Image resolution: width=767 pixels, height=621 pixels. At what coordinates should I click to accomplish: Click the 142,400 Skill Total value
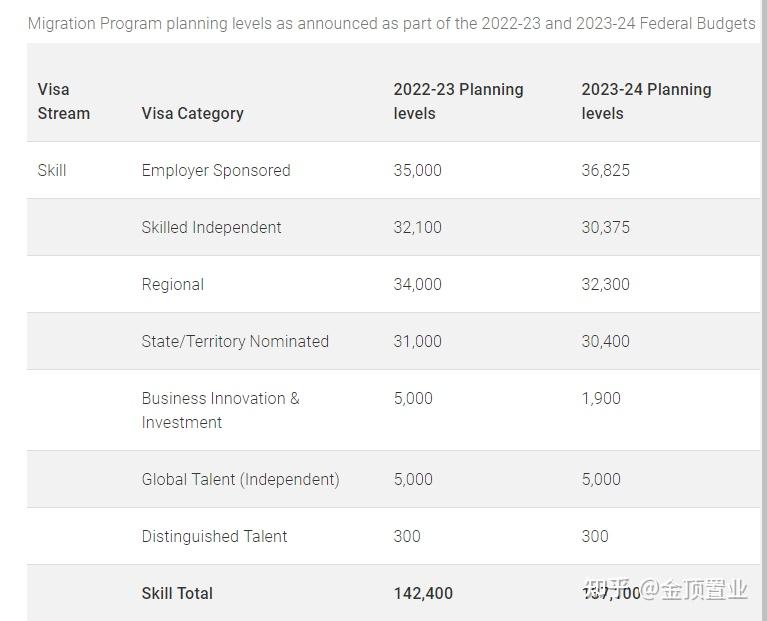(423, 593)
